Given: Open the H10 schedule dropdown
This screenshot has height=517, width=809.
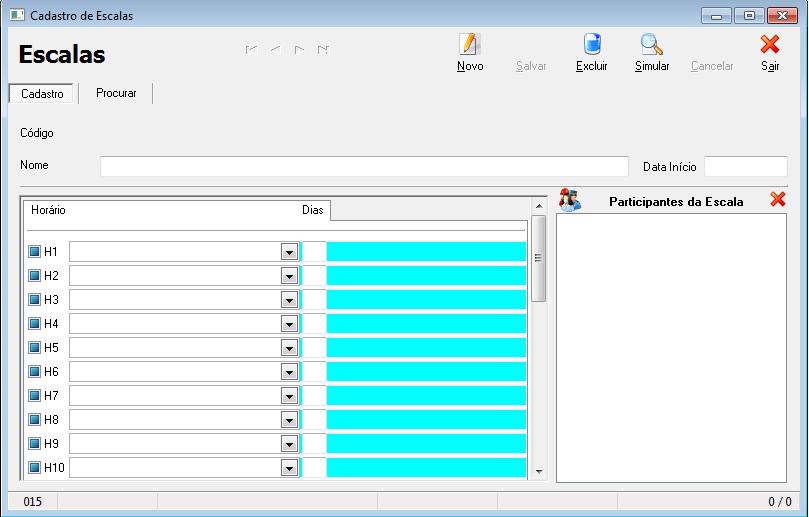Looking at the screenshot, I should point(289,468).
